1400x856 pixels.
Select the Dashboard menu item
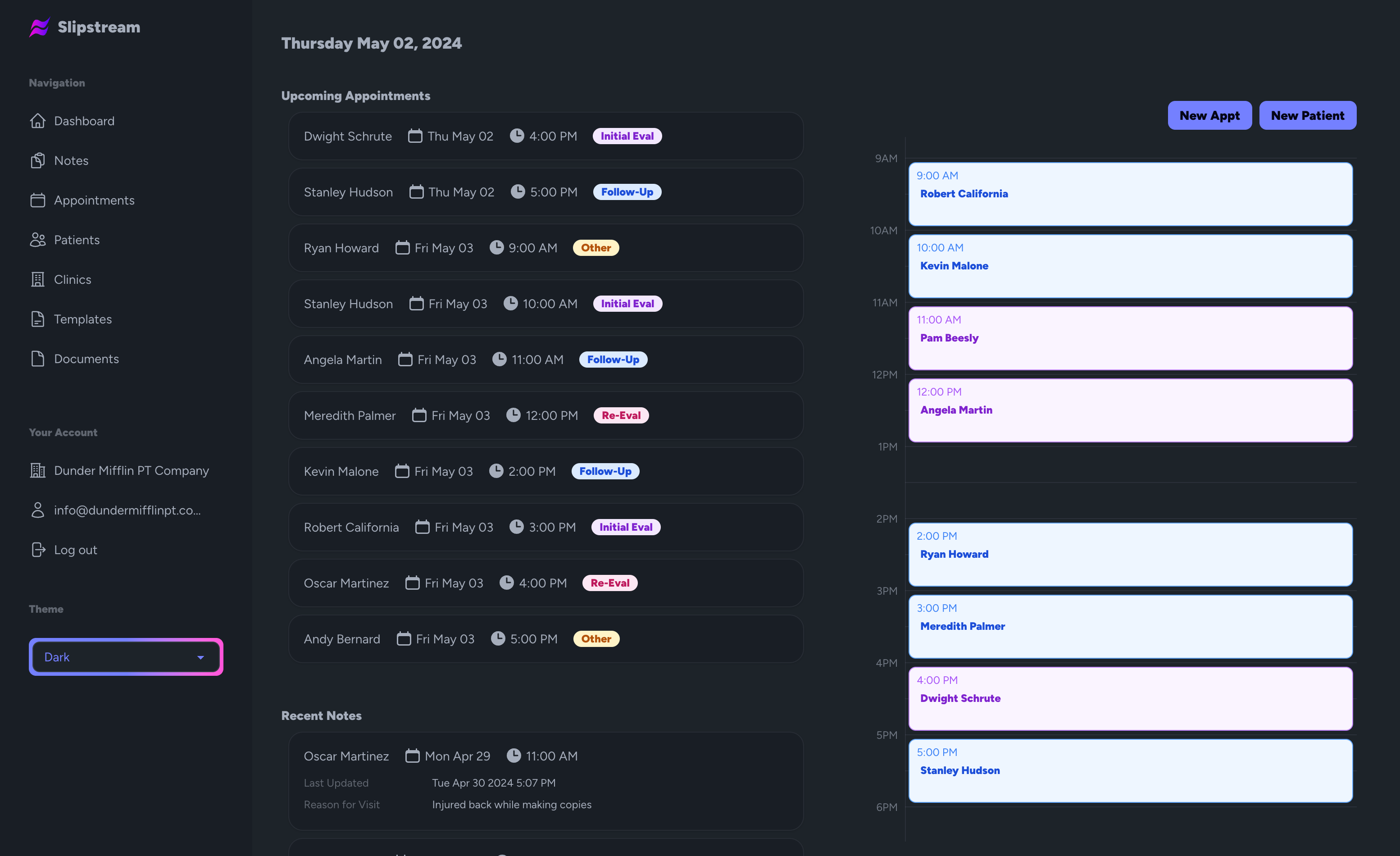[x=84, y=120]
